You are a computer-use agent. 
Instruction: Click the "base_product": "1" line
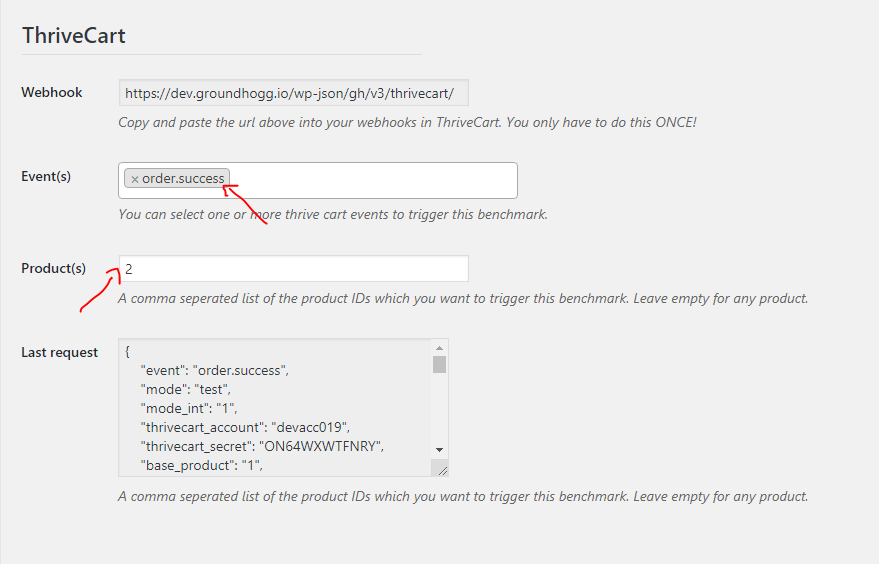(x=202, y=465)
